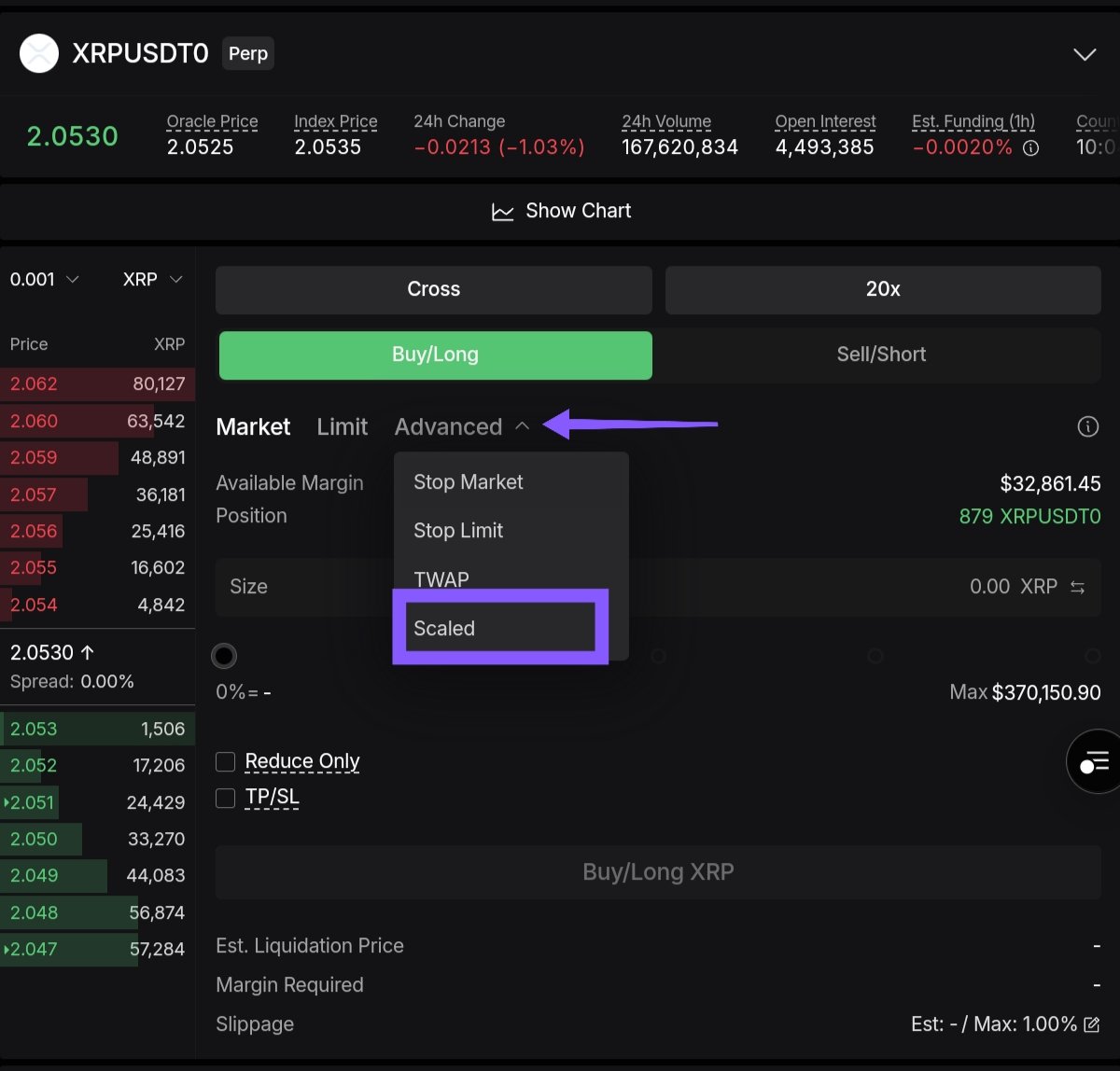Click bid price 2.053 in order book
Viewport: 1120px width, 1071px height.
click(34, 730)
